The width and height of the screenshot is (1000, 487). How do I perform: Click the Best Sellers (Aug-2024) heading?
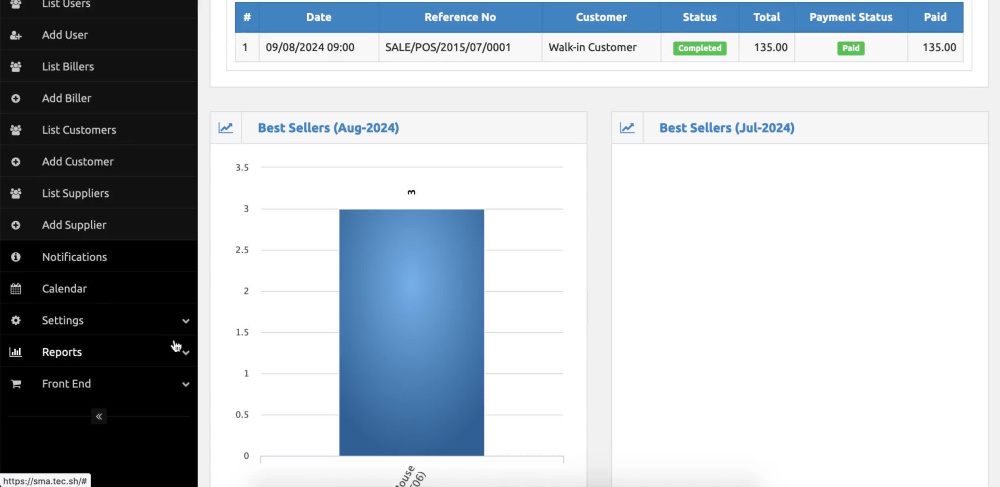click(328, 127)
